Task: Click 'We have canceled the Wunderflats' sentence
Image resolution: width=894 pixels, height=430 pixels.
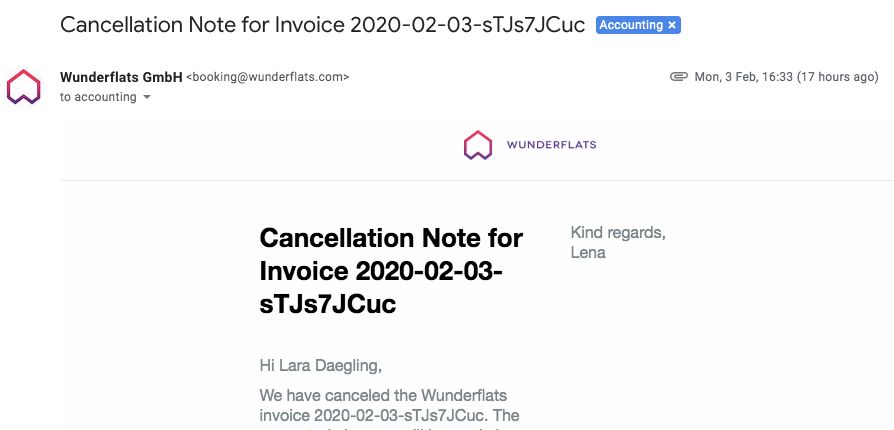Action: pos(383,395)
